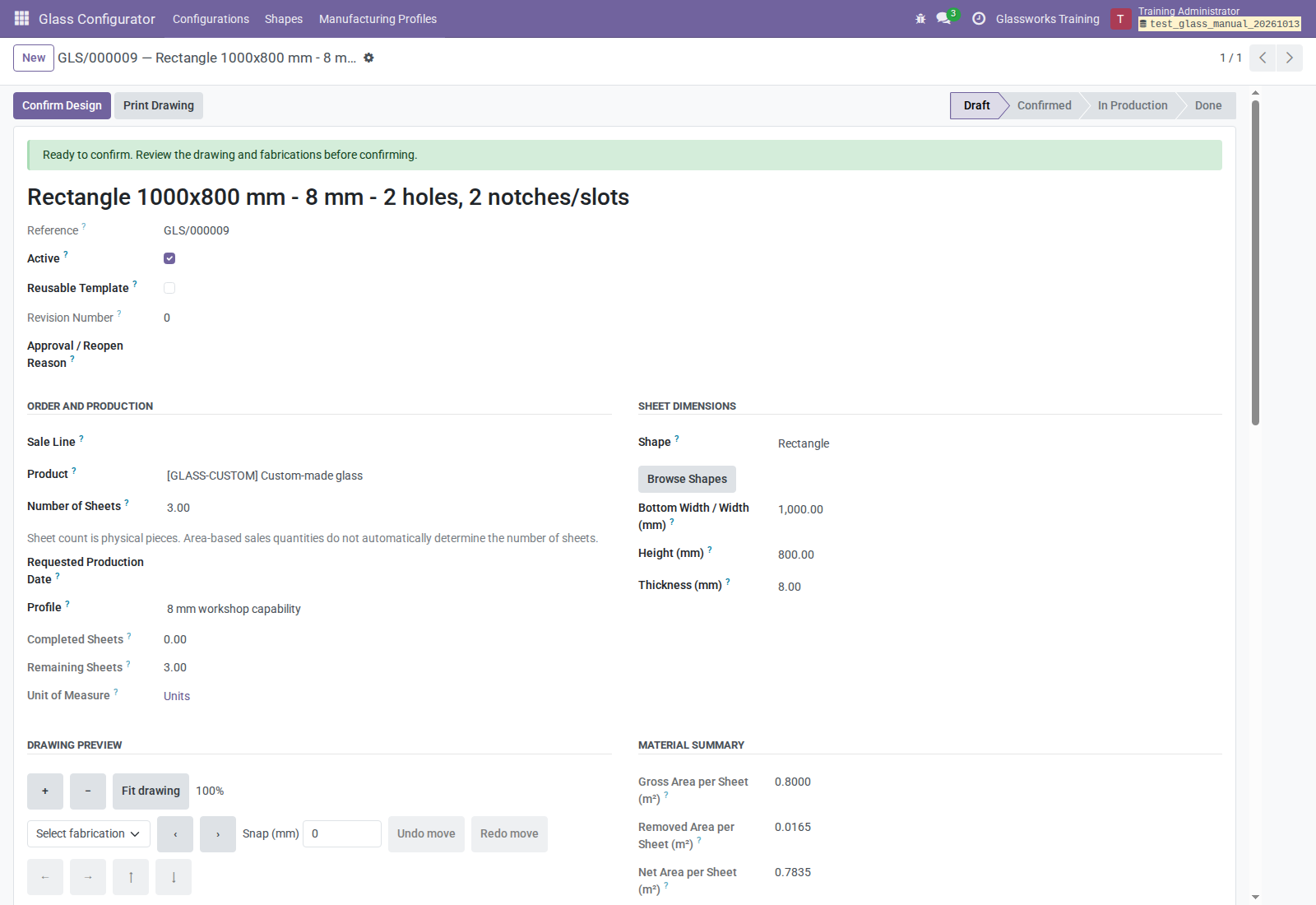The width and height of the screenshot is (1316, 905).
Task: Open the activities clock icon
Action: click(x=979, y=19)
